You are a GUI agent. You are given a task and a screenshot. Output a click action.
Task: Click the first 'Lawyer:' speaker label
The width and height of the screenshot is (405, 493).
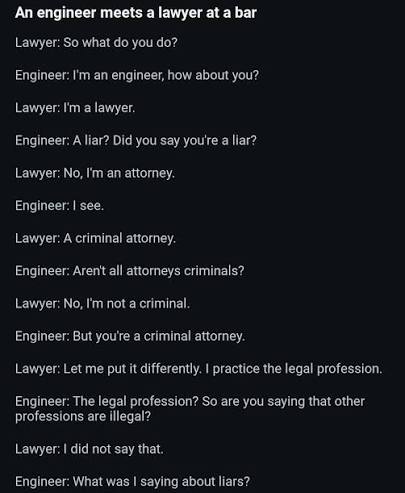coord(38,43)
